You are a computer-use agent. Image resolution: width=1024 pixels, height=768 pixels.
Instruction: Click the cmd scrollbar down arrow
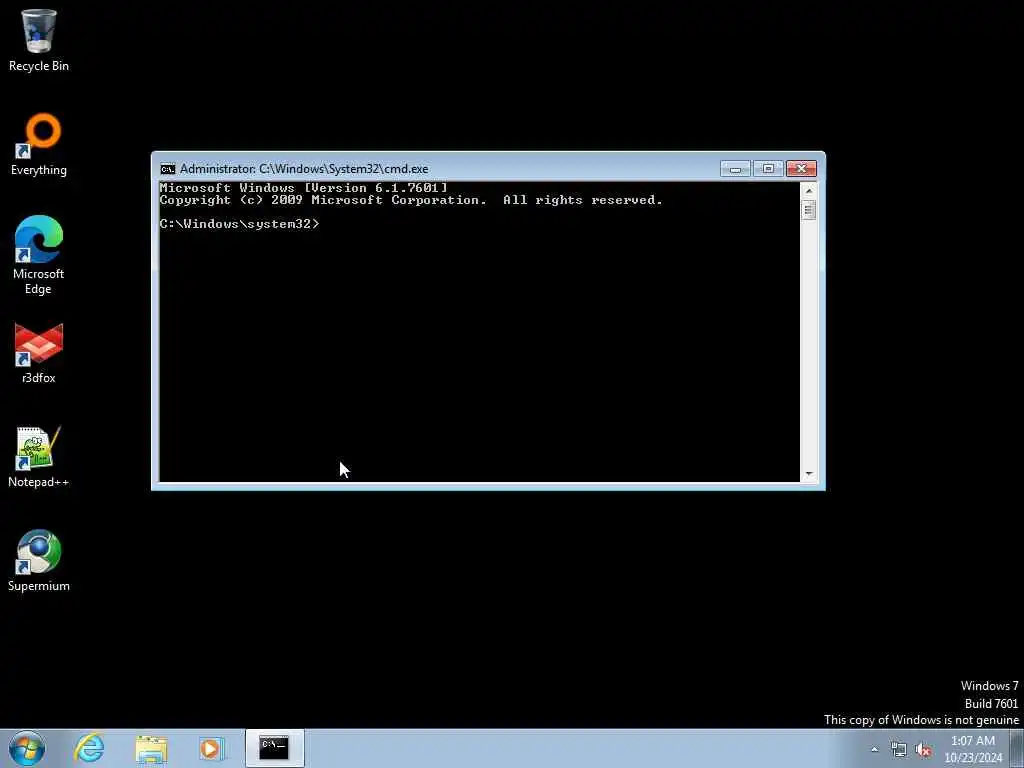tap(809, 473)
